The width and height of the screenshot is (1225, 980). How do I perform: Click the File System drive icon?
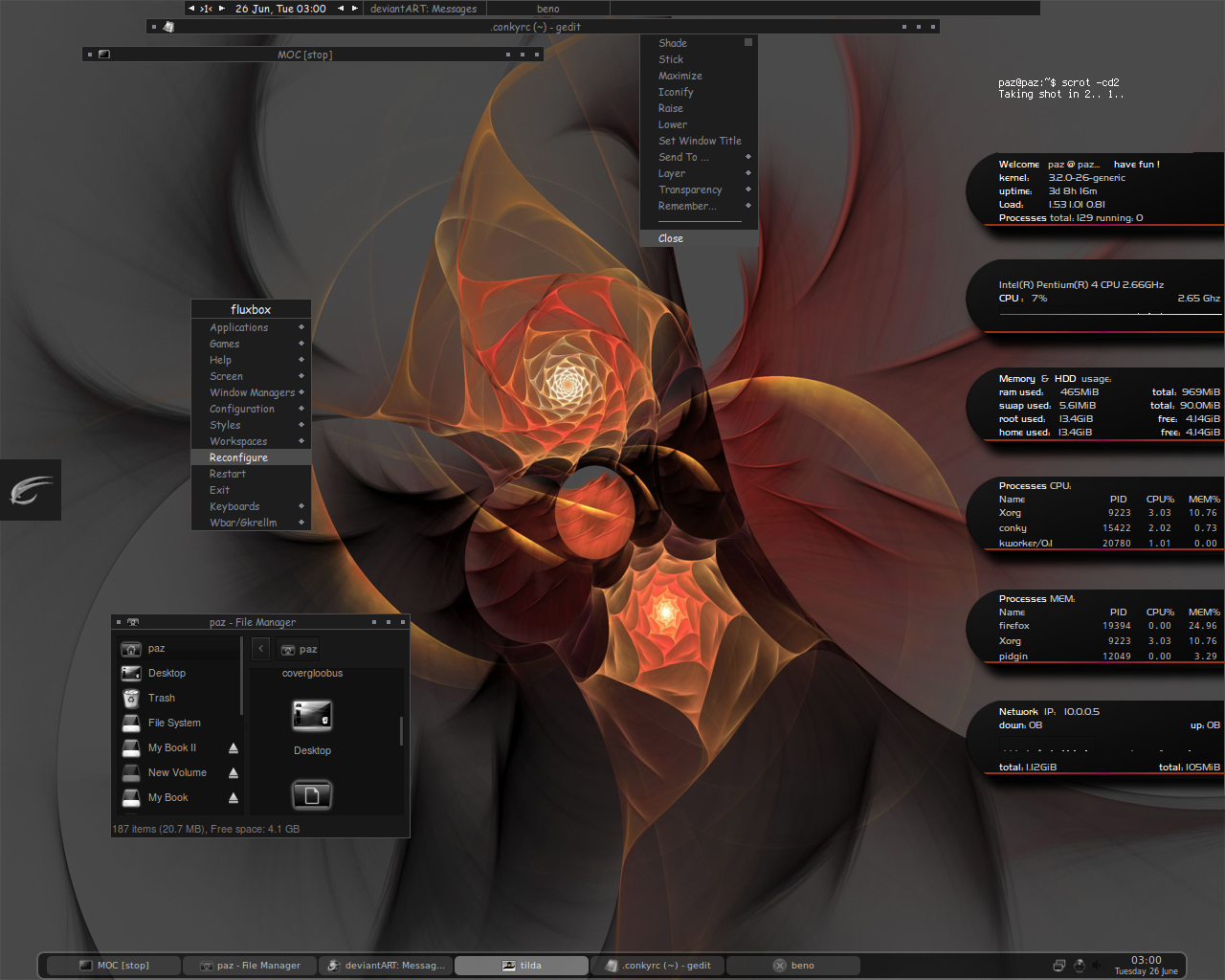(131, 724)
